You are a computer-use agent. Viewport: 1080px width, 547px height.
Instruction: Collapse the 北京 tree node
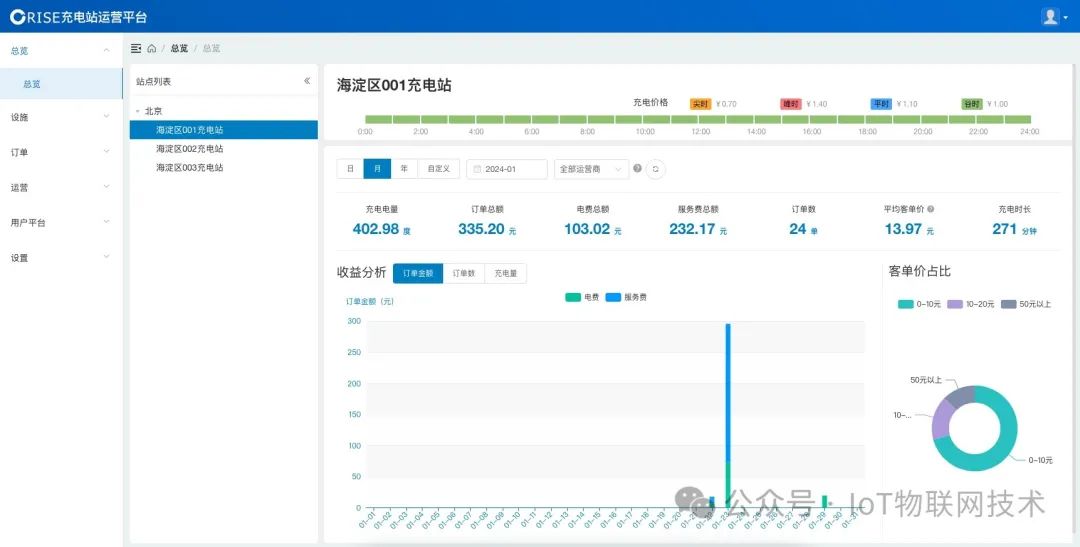click(x=138, y=111)
